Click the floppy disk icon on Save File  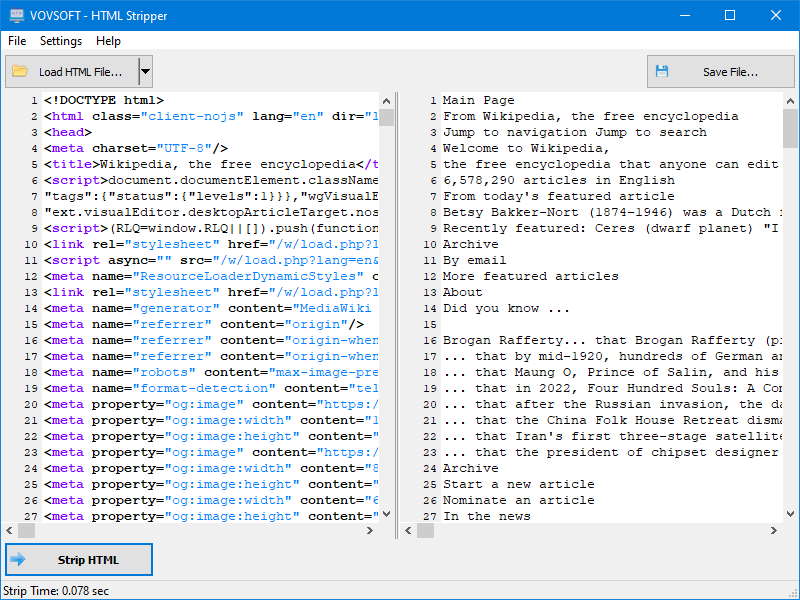pos(662,71)
